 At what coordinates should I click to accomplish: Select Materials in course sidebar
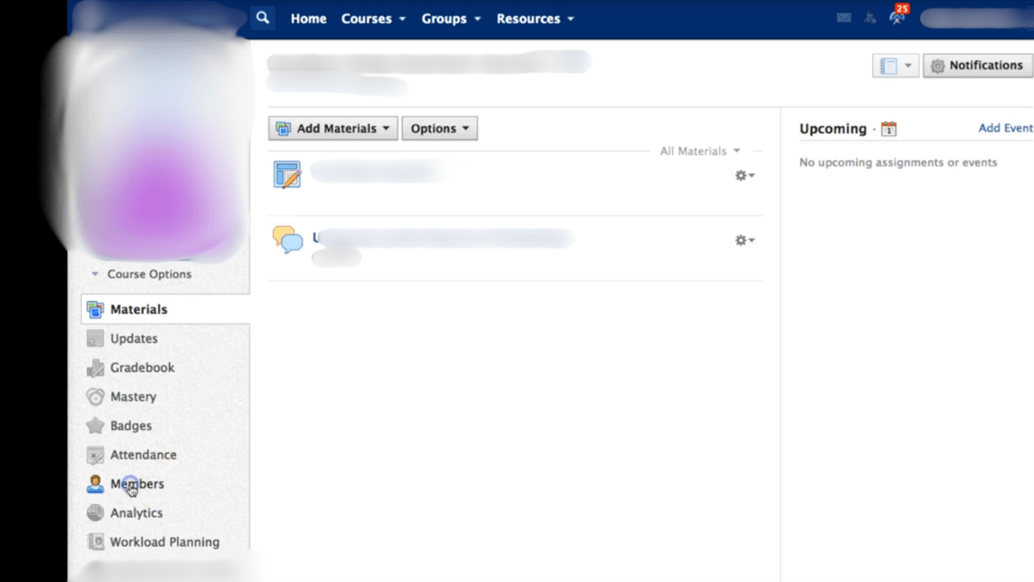tap(138, 309)
